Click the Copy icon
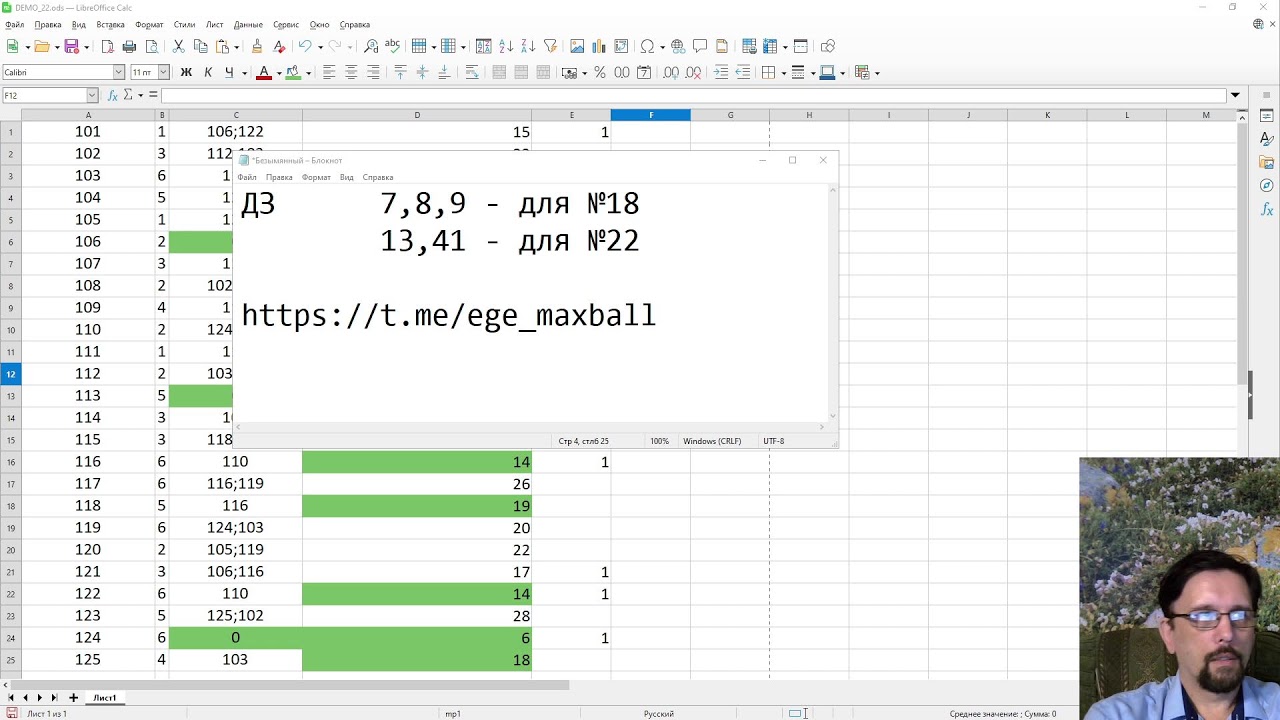 click(x=200, y=46)
